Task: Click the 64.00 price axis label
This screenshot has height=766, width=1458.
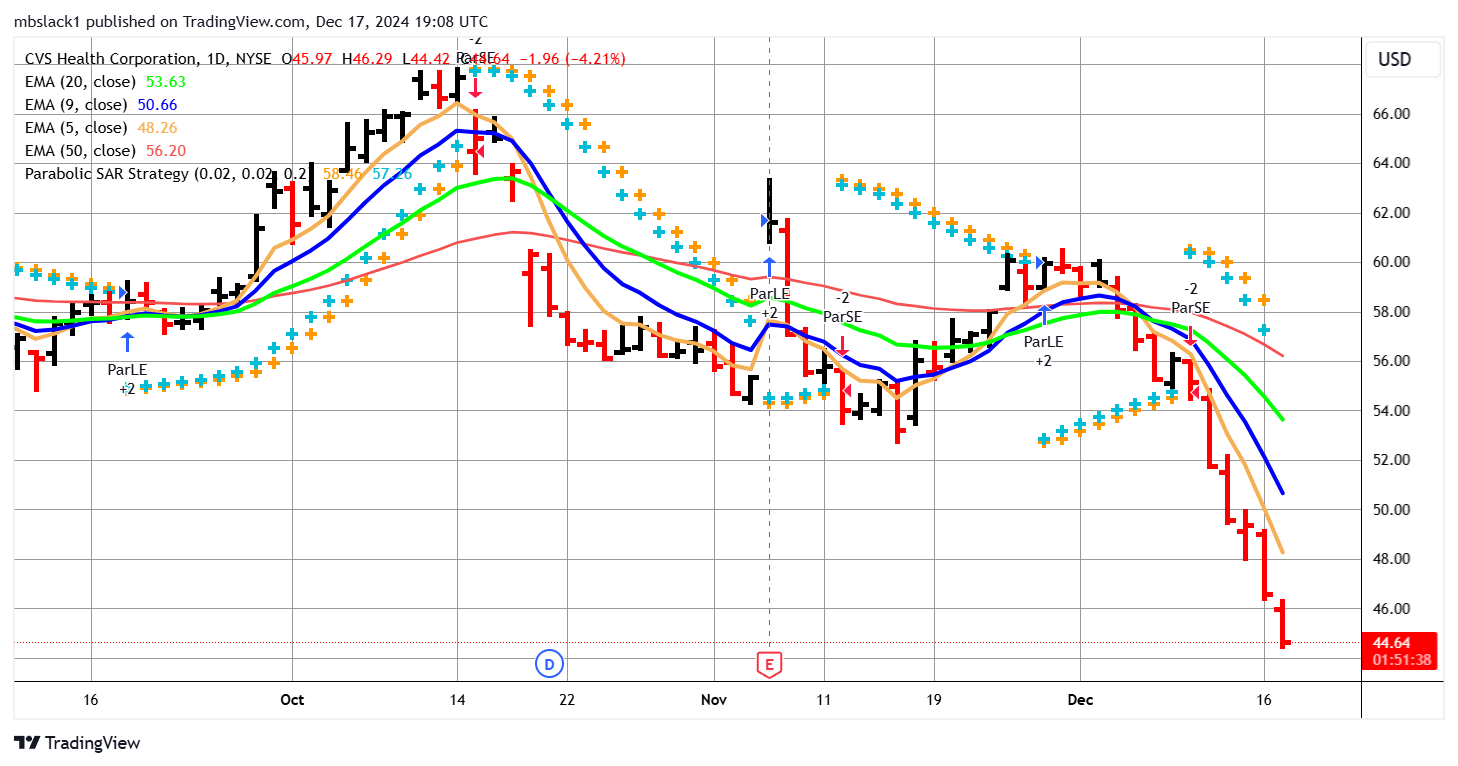Action: (x=1391, y=163)
